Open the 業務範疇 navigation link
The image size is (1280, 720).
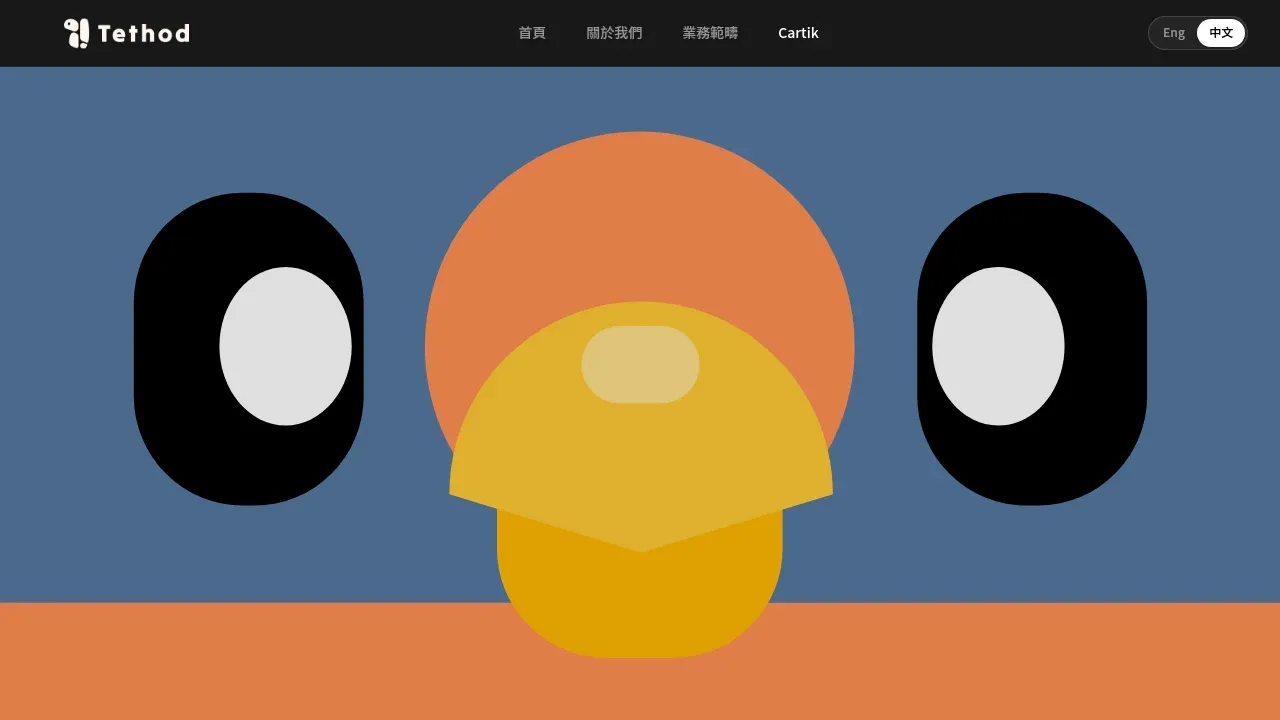pyautogui.click(x=710, y=33)
